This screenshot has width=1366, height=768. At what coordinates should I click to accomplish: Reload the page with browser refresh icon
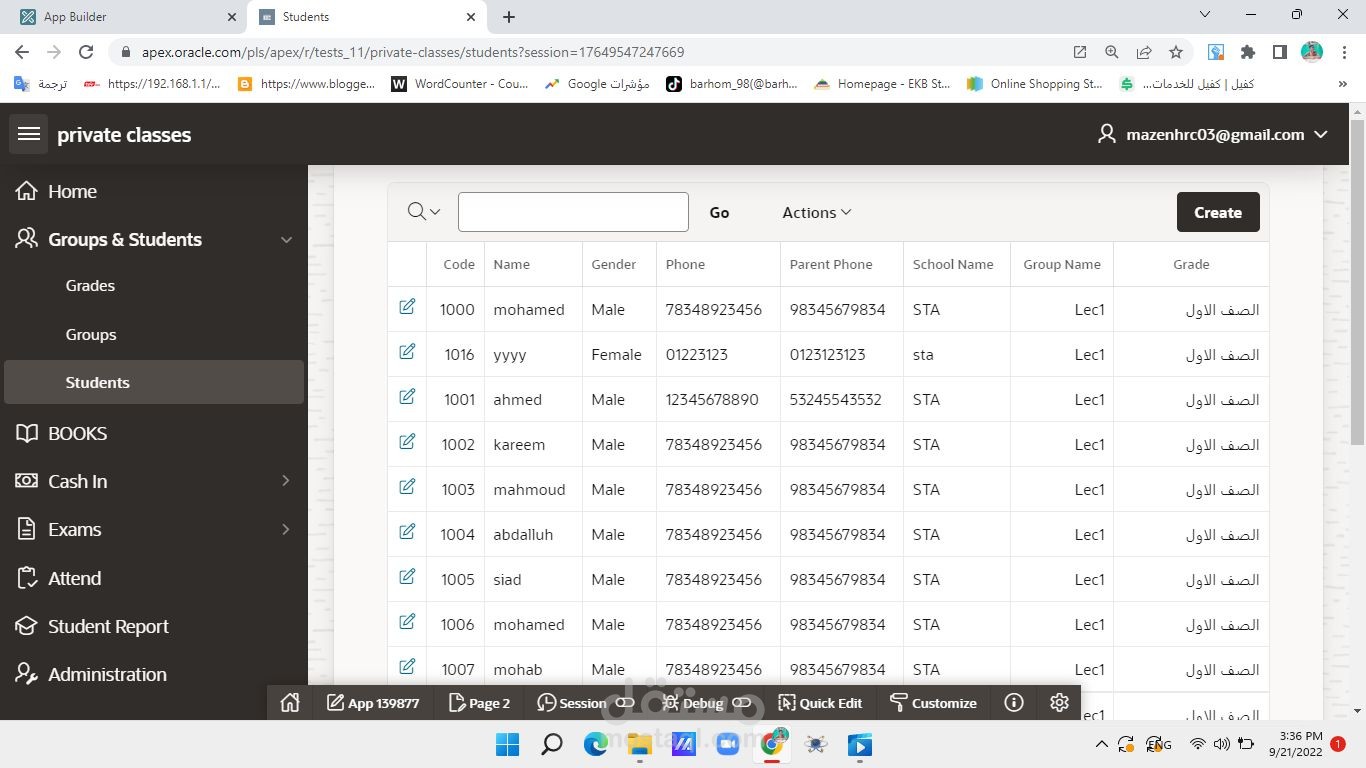click(86, 52)
